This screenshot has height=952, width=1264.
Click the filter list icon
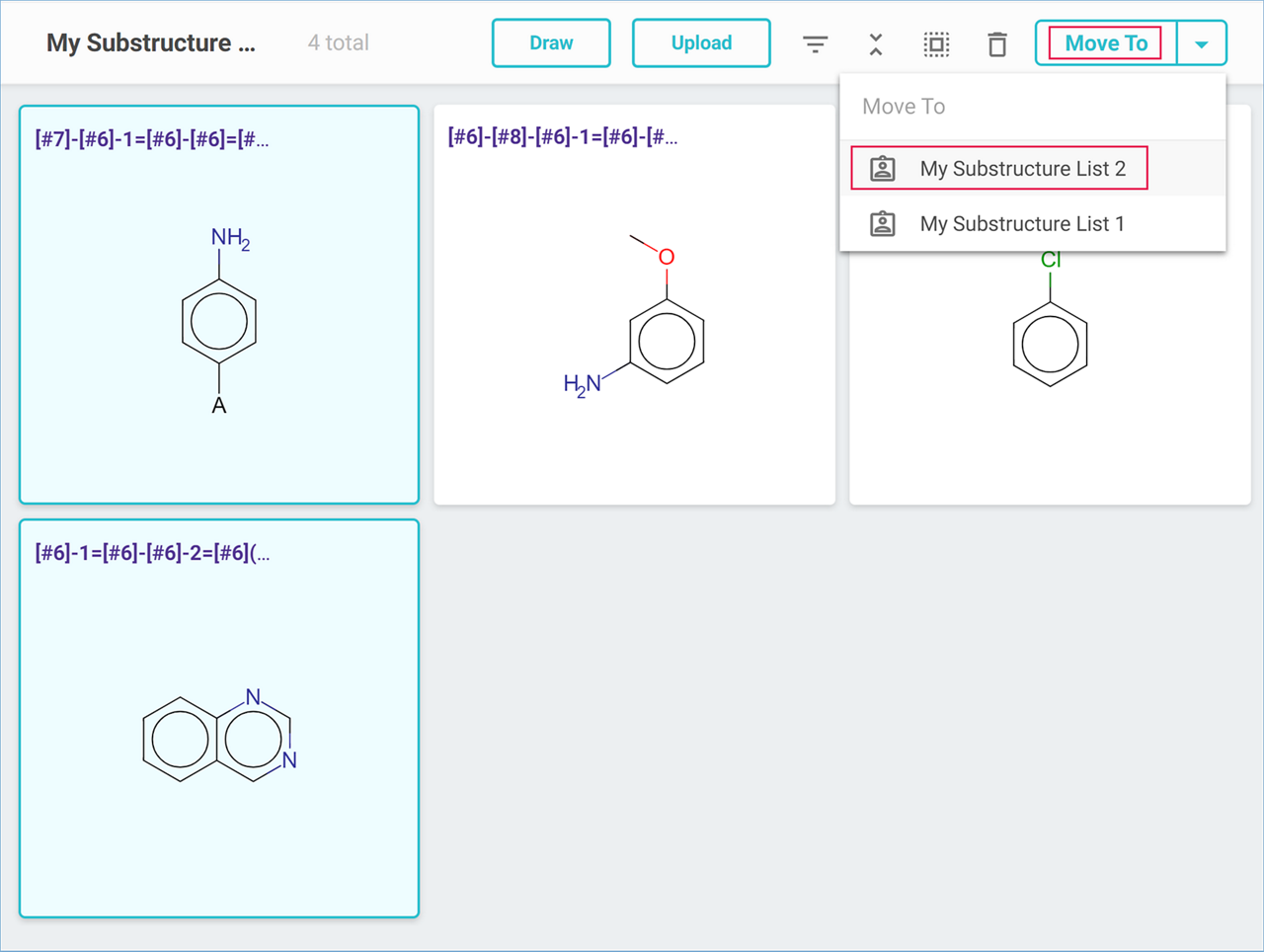tap(815, 44)
